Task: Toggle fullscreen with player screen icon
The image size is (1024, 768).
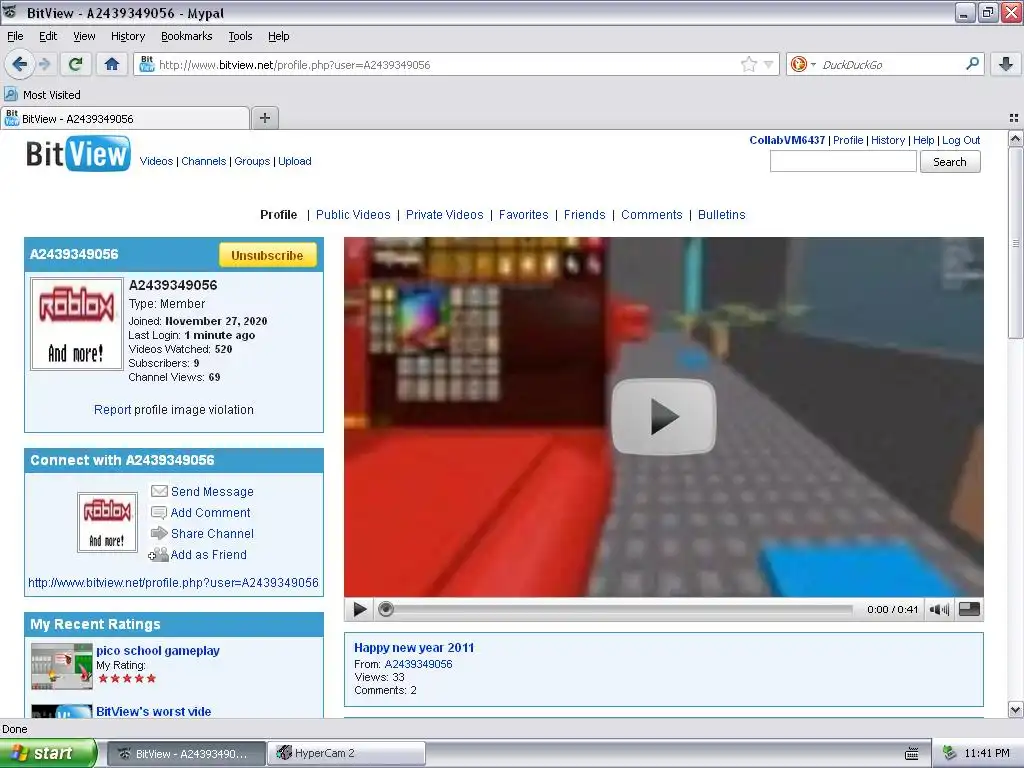Action: 969,609
